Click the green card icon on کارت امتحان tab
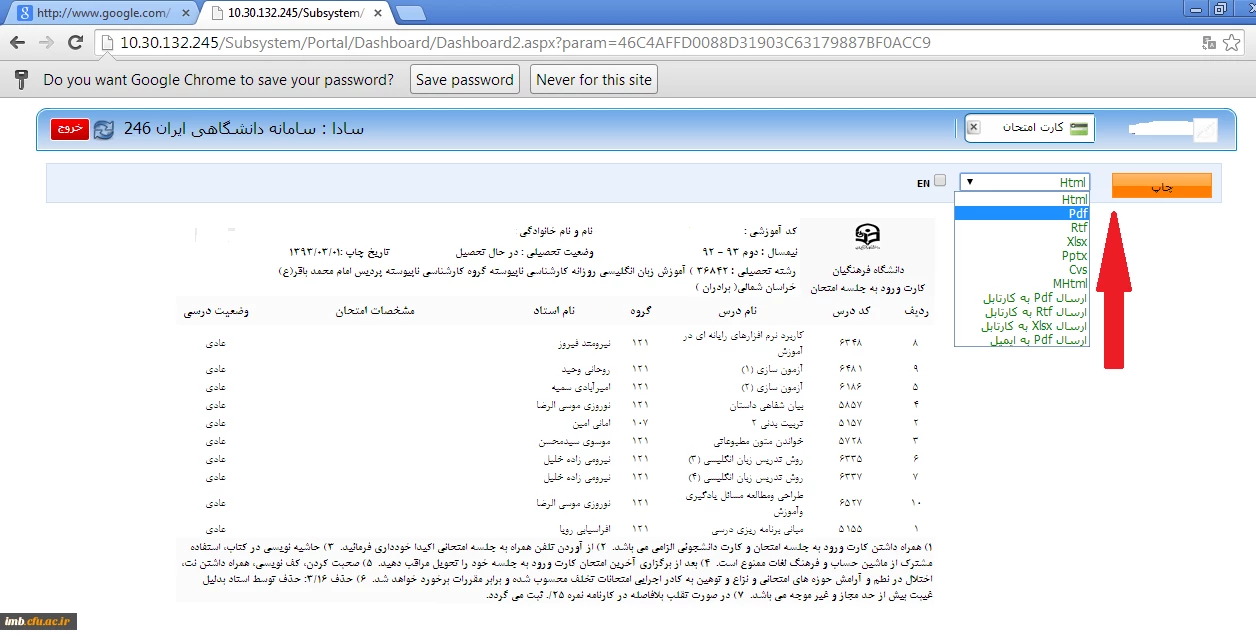The height and width of the screenshot is (639, 1256). pos(1078,129)
